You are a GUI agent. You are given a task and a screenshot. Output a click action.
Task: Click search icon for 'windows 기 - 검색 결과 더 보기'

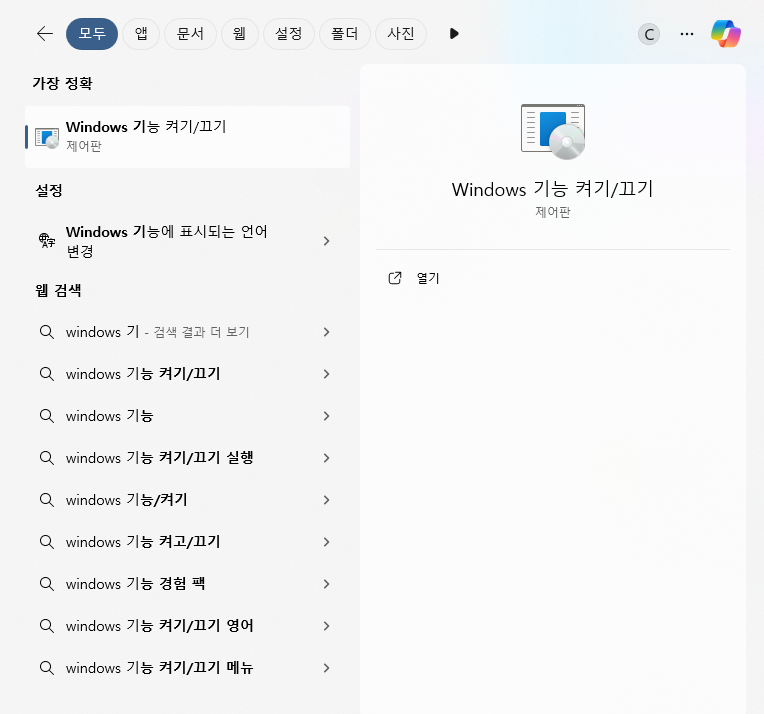coord(47,332)
